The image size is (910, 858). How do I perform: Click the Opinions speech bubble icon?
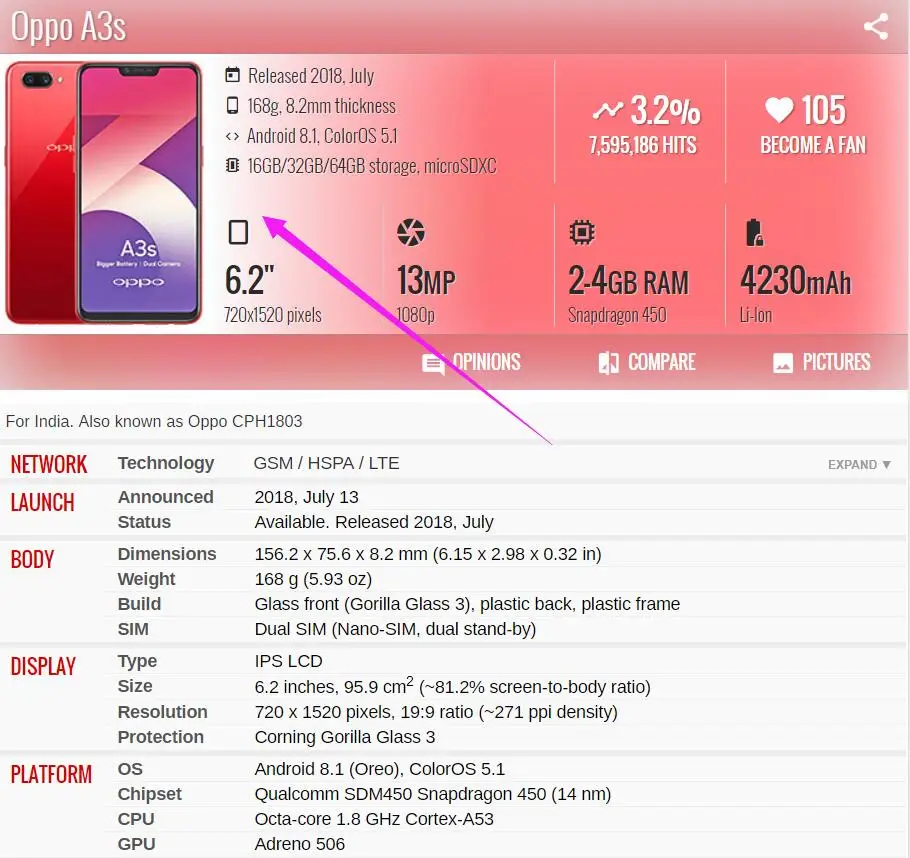pyautogui.click(x=434, y=364)
